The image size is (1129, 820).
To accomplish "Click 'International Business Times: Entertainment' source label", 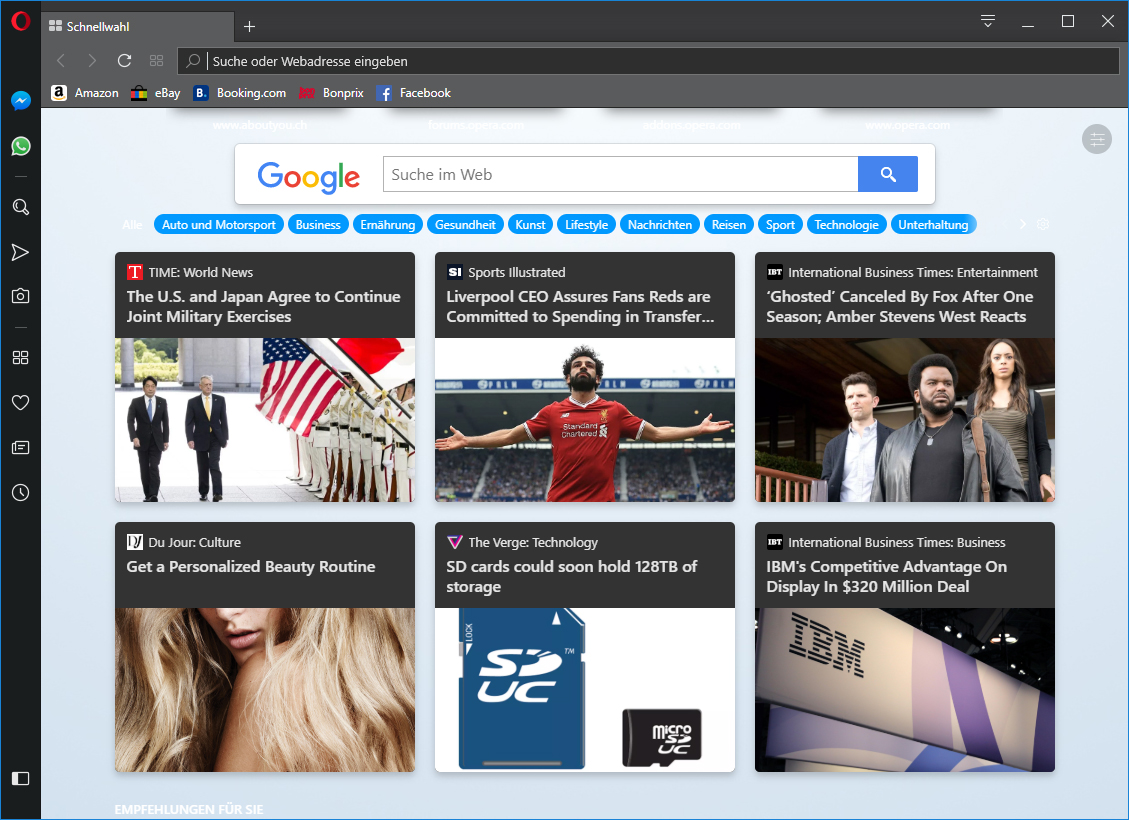I will click(913, 272).
